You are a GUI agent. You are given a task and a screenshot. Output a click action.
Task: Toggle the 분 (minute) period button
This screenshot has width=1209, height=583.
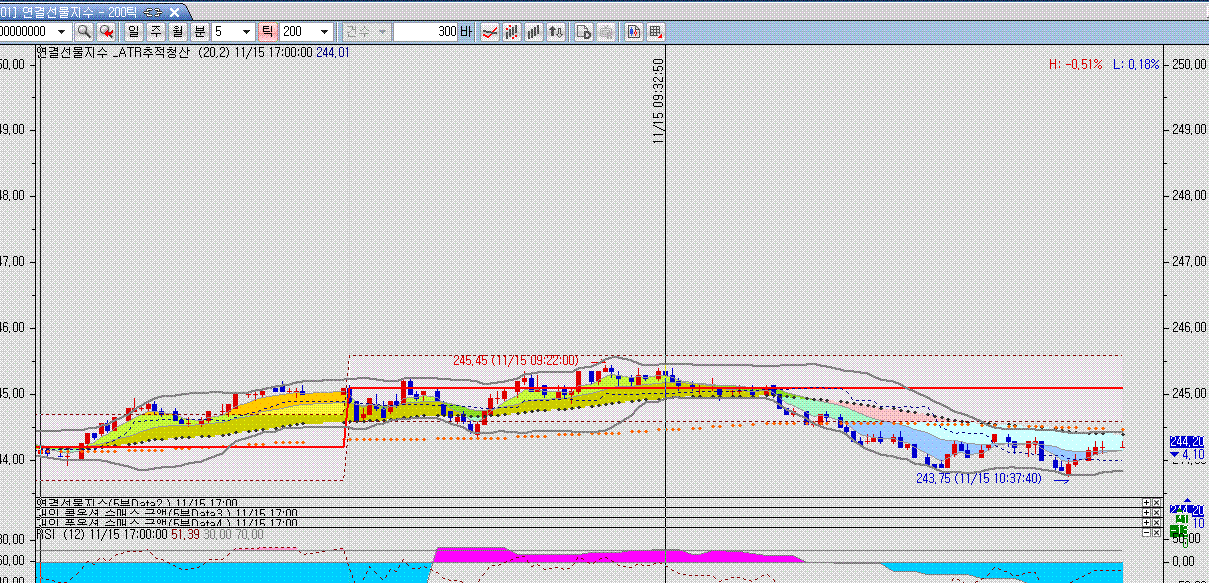200,32
